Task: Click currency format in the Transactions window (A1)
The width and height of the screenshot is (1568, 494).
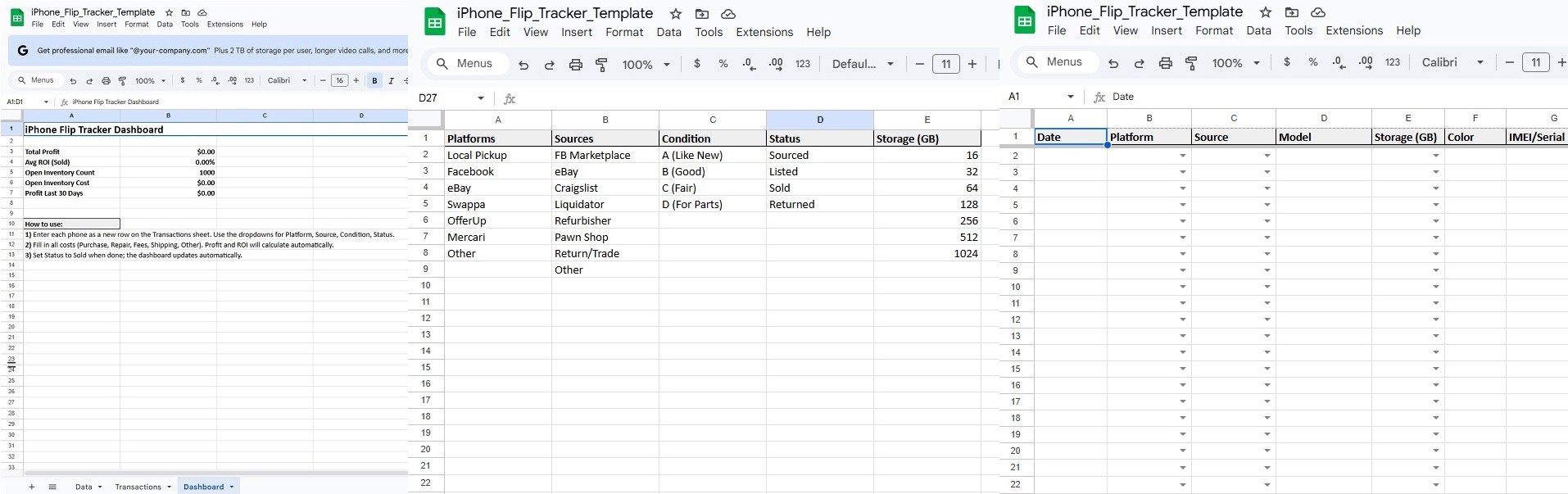Action: (1287, 62)
